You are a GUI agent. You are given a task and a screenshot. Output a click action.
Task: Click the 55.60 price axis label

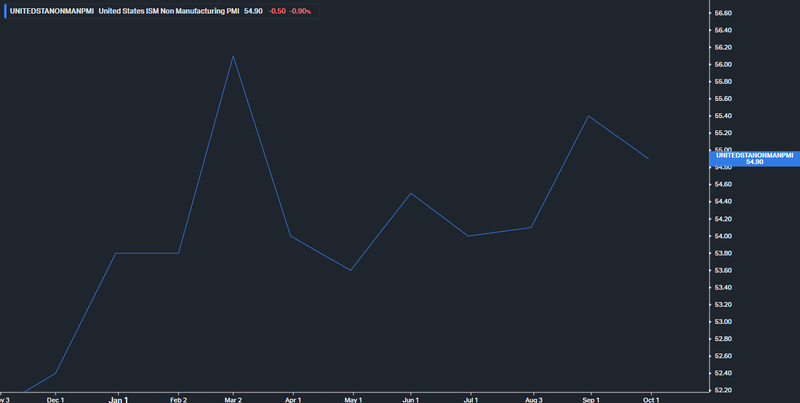[x=723, y=98]
